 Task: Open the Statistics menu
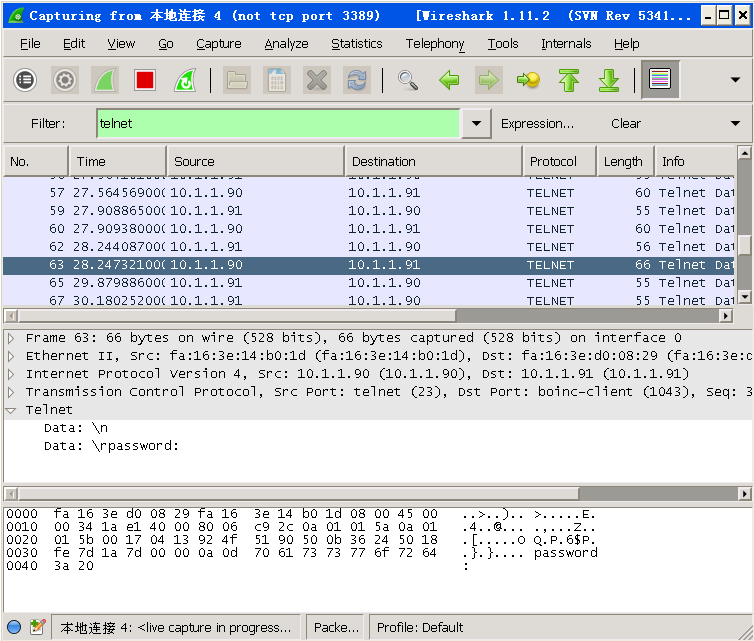coord(356,44)
